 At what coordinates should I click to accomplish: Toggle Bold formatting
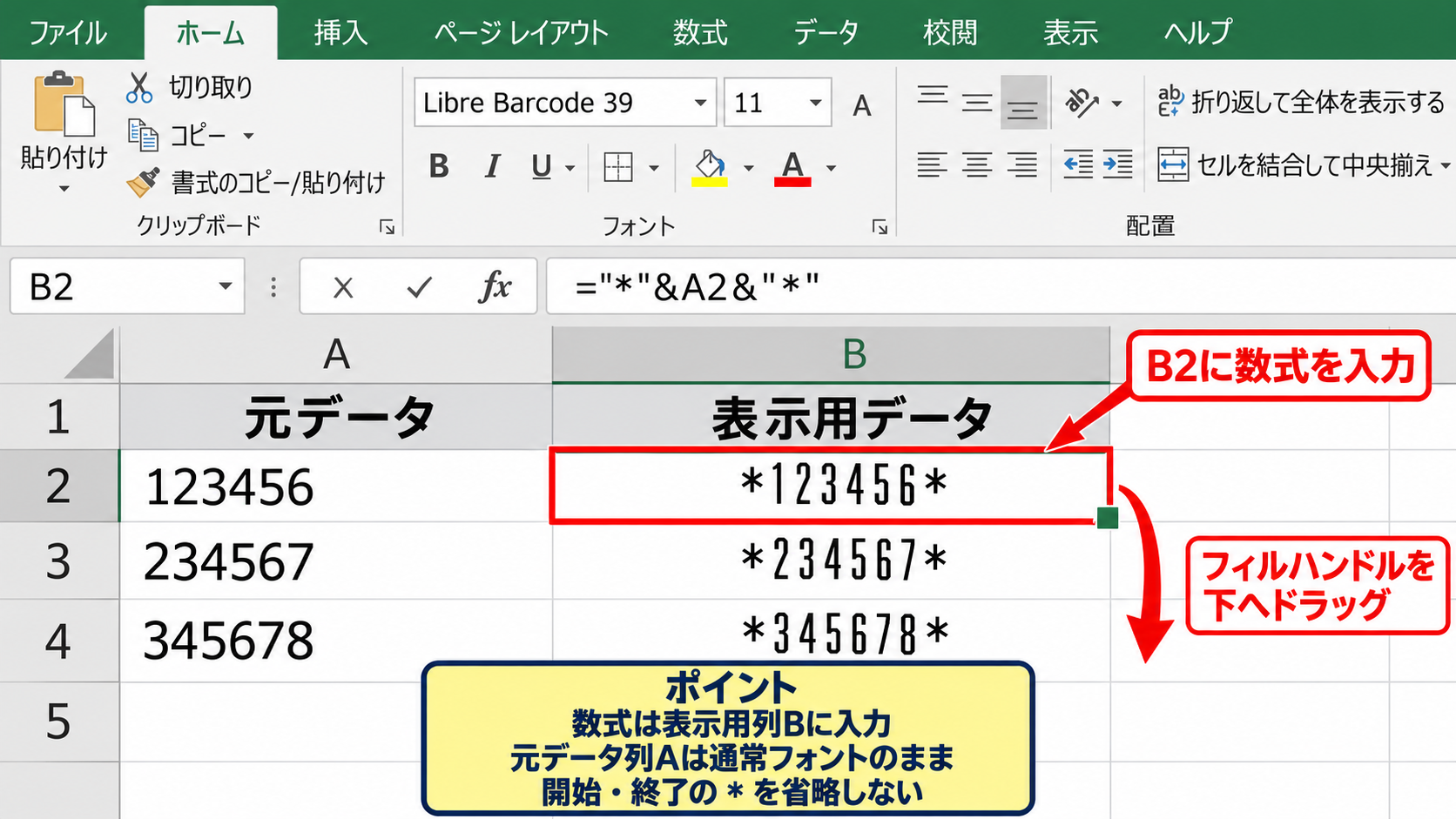point(439,166)
